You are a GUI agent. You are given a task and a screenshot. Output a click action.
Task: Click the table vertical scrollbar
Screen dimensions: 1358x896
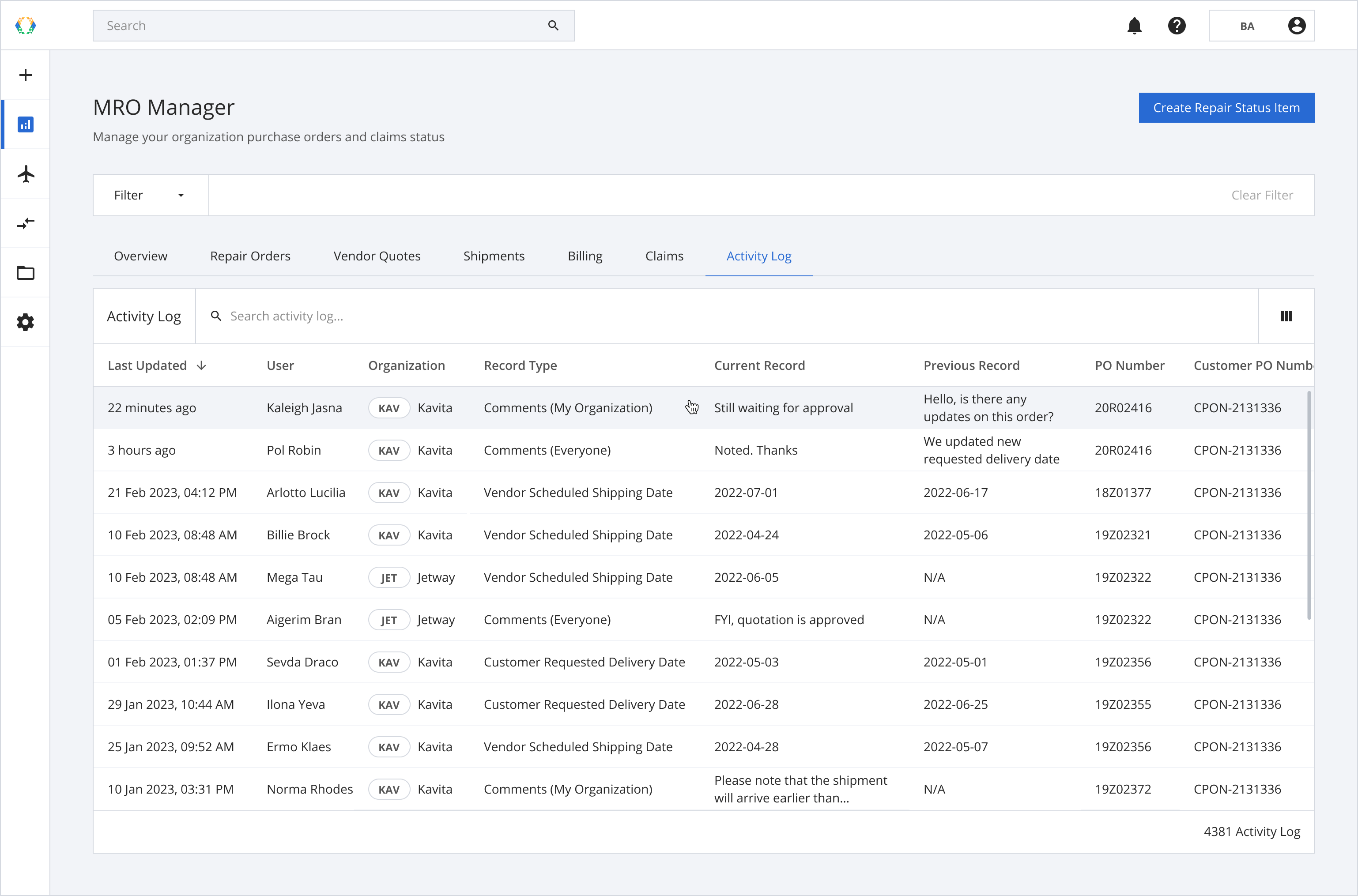1309,506
